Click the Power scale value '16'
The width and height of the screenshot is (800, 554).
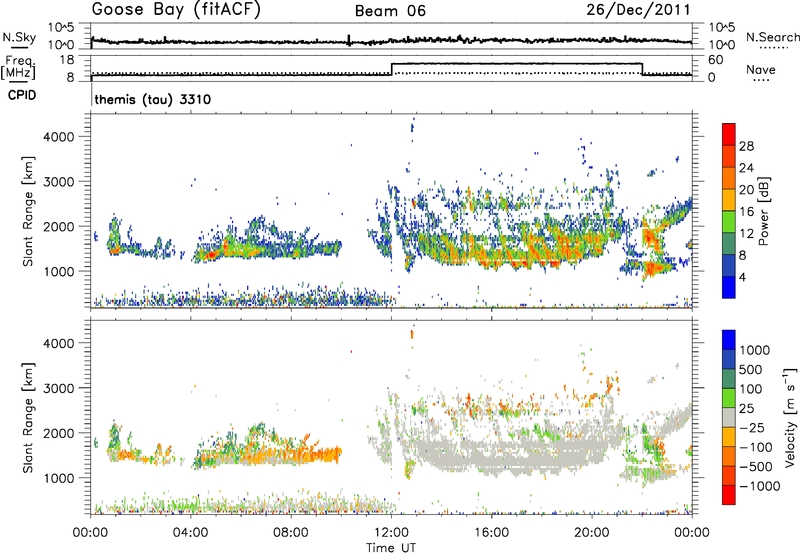point(746,212)
